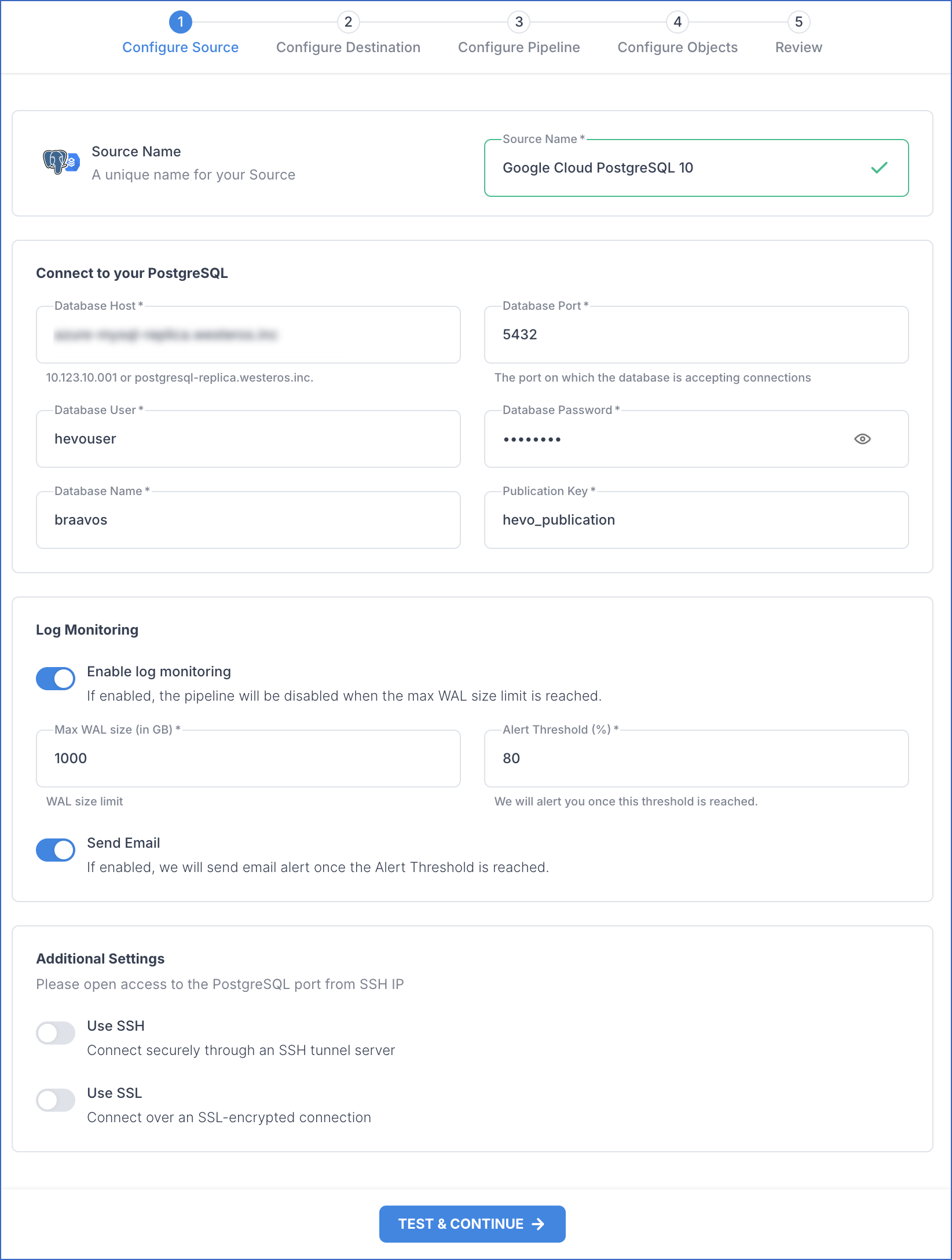
Task: Click the PostgreSQL elephant source icon
Action: point(60,162)
